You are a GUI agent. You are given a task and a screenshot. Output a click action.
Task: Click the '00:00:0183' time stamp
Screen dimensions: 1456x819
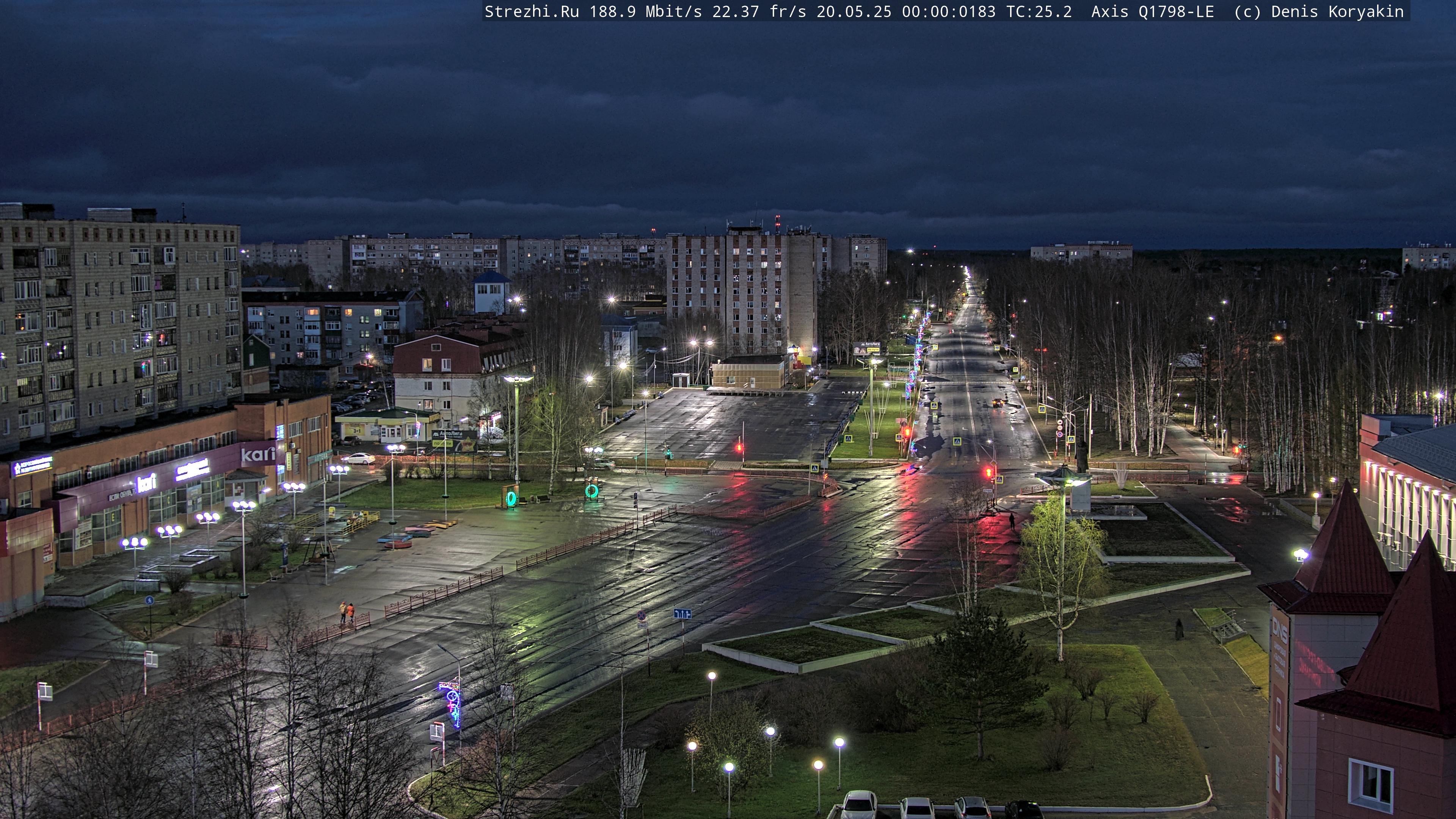[949, 12]
